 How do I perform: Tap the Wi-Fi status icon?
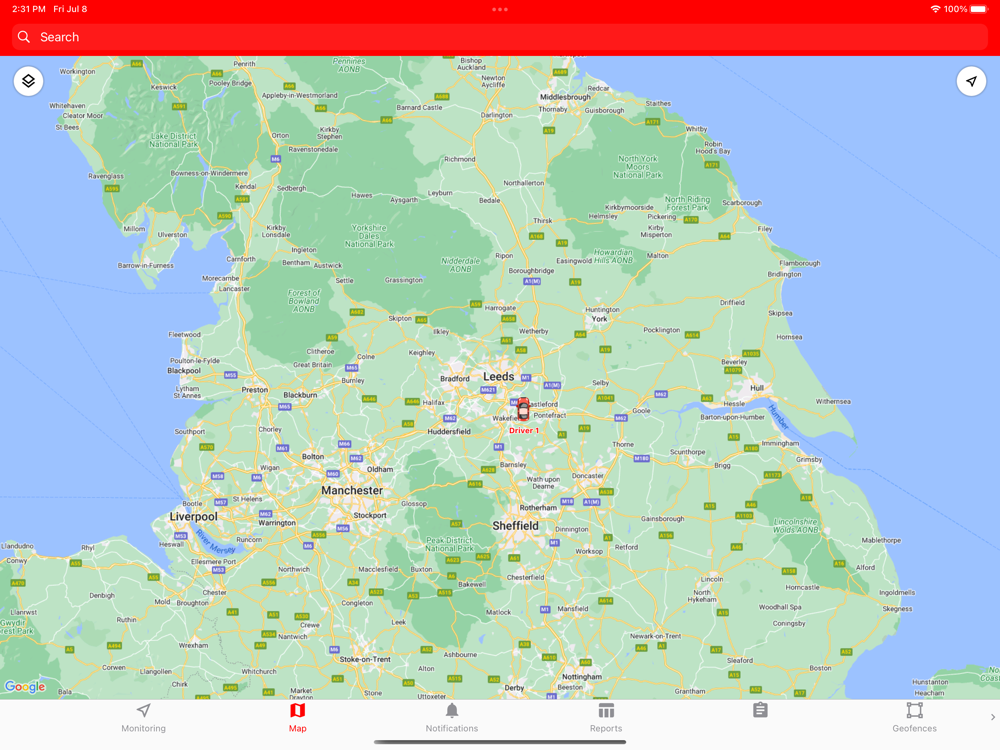935,9
